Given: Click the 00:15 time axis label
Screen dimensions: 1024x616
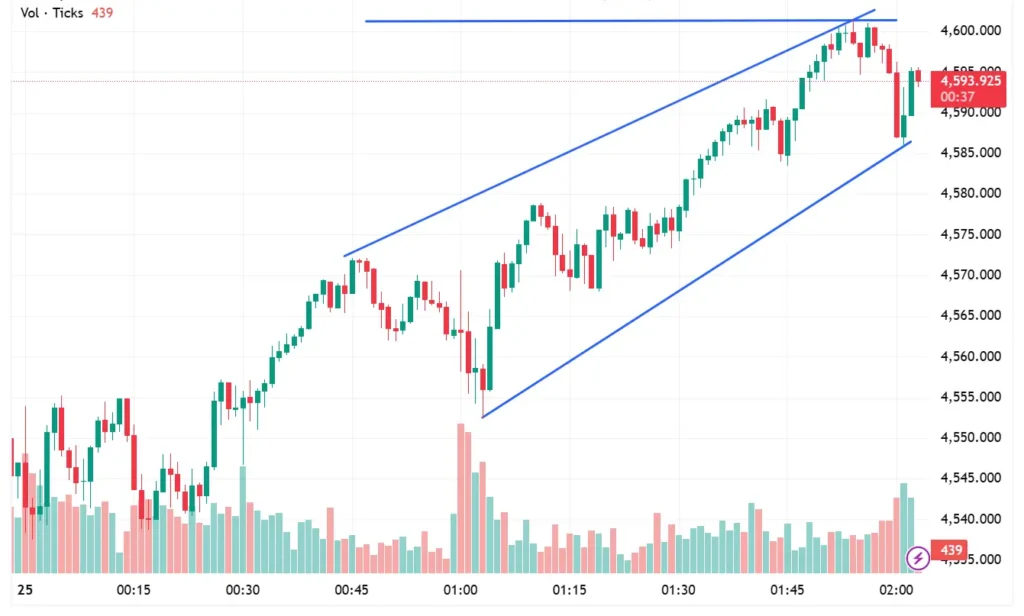Looking at the screenshot, I should [x=133, y=589].
